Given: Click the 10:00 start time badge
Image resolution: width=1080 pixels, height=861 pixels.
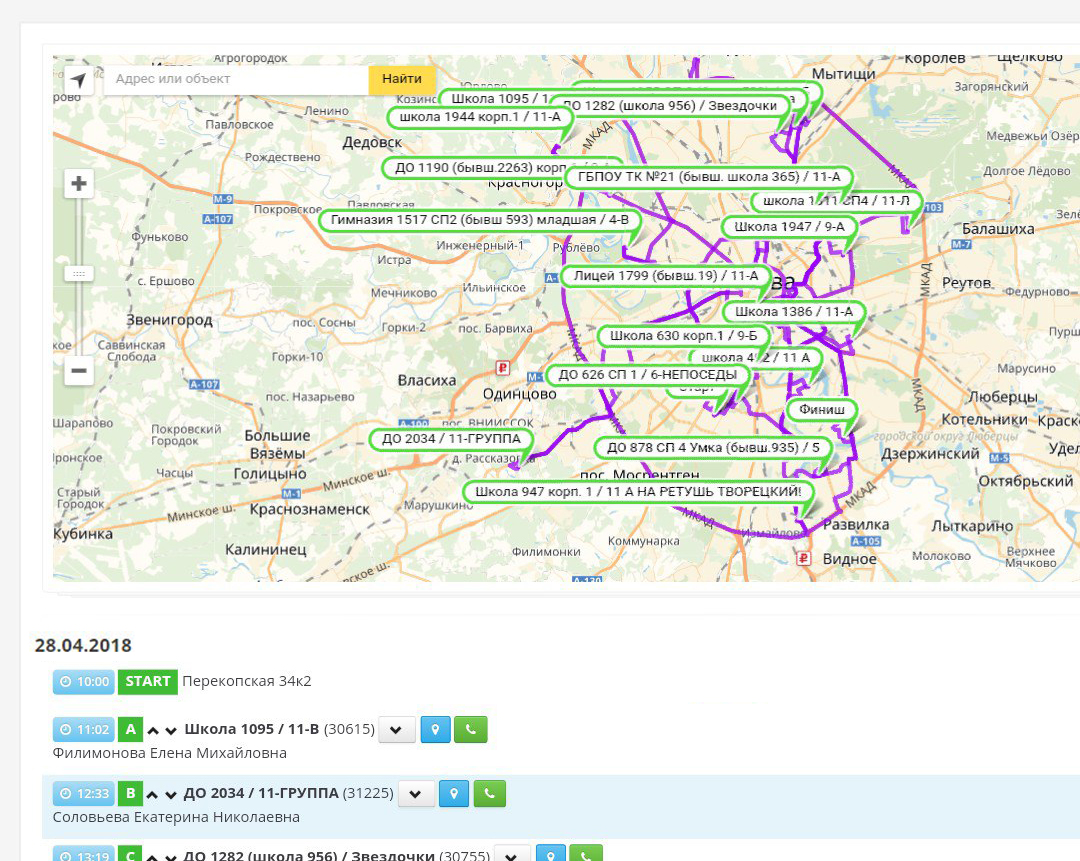Looking at the screenshot, I should click(x=84, y=682).
